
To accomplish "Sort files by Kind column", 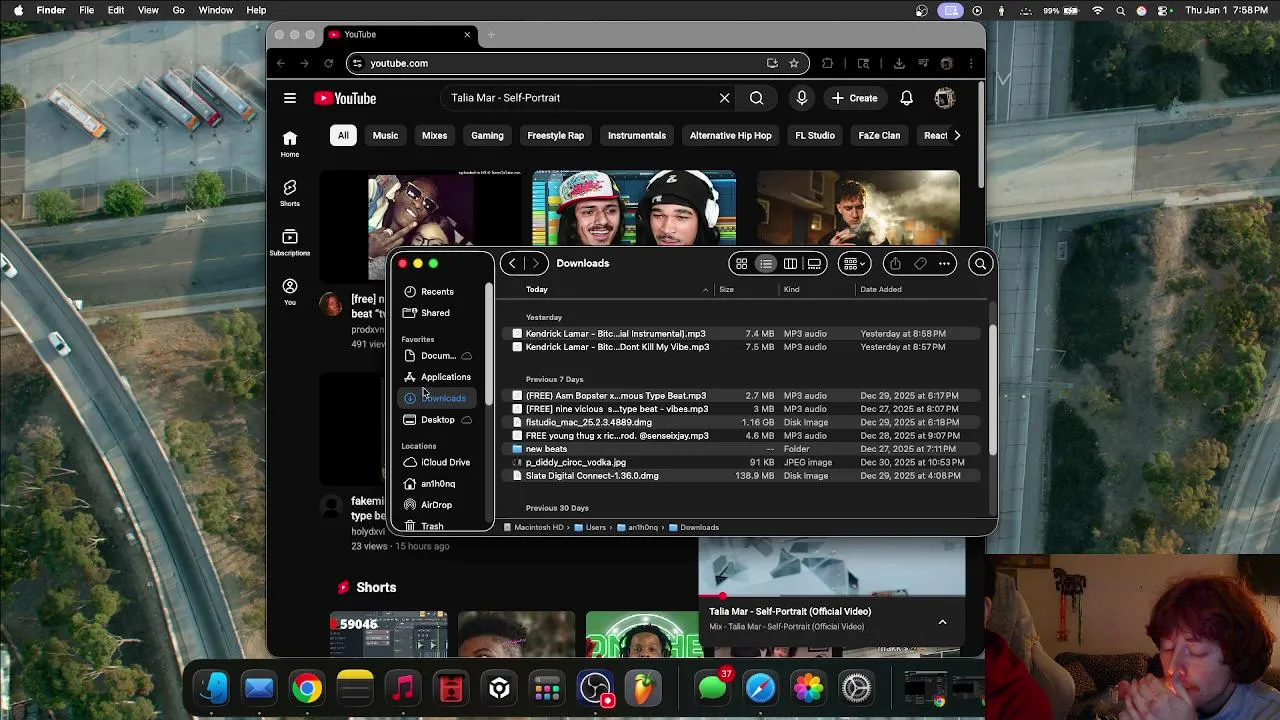I will [791, 289].
